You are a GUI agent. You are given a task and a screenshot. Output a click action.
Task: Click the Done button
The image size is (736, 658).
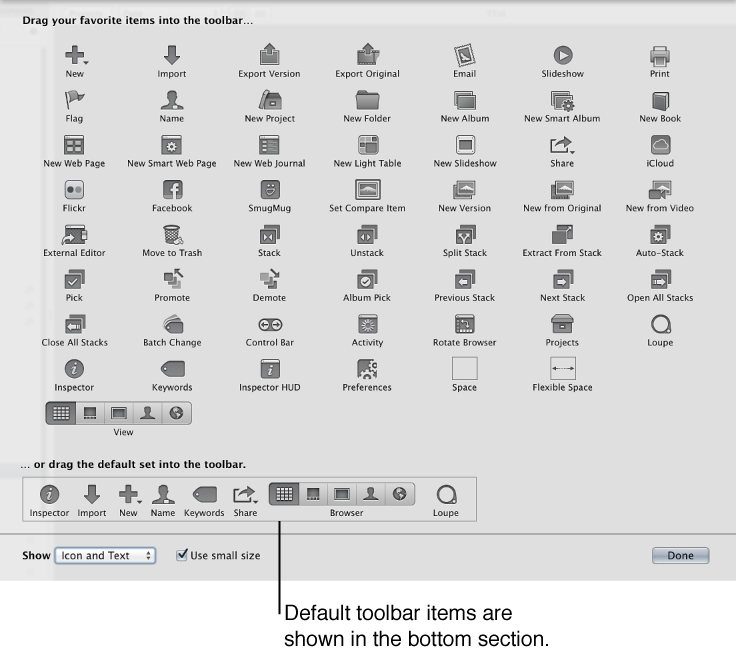click(680, 556)
